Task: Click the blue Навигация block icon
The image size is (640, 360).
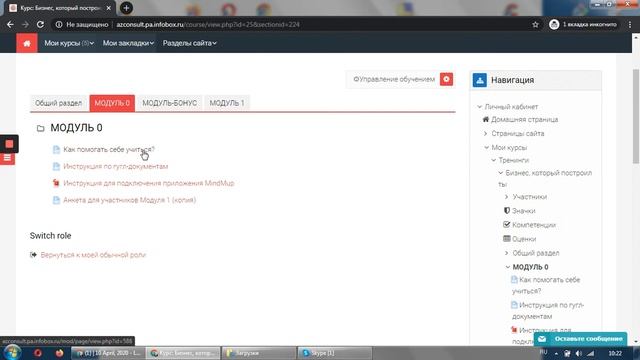Action: pyautogui.click(x=480, y=80)
